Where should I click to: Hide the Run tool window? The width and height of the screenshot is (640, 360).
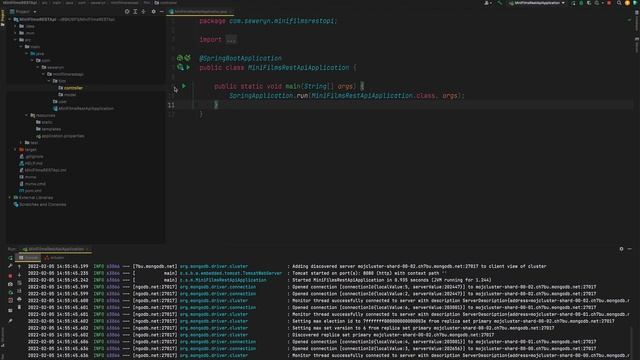[630, 249]
